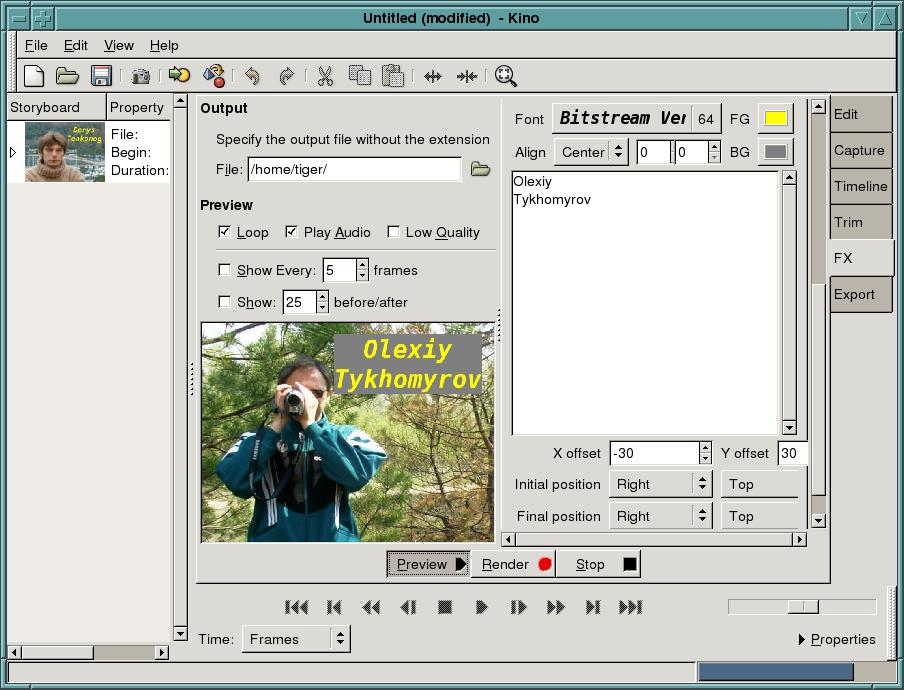Click the Undo arrow icon
The height and width of the screenshot is (690, 904).
pyautogui.click(x=252, y=76)
